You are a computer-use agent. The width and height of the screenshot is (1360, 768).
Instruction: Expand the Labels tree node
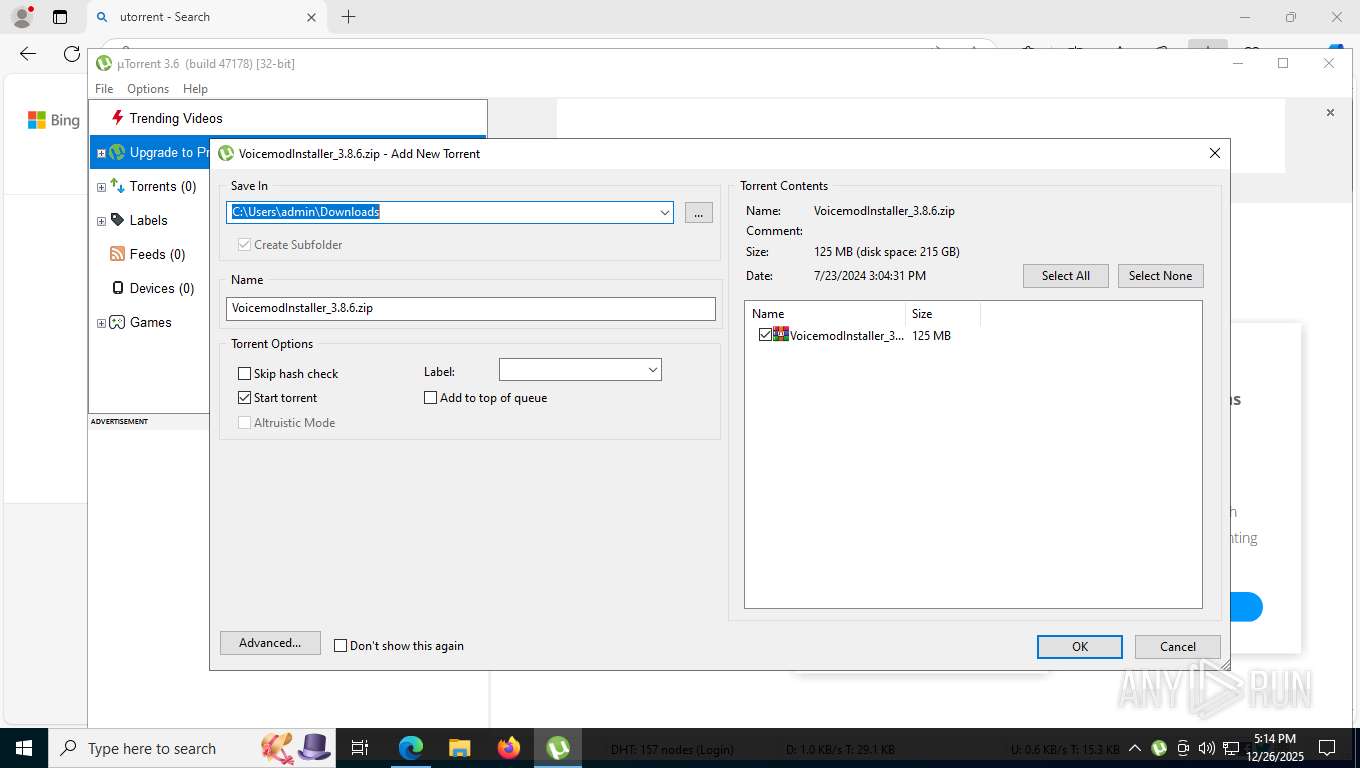point(101,221)
